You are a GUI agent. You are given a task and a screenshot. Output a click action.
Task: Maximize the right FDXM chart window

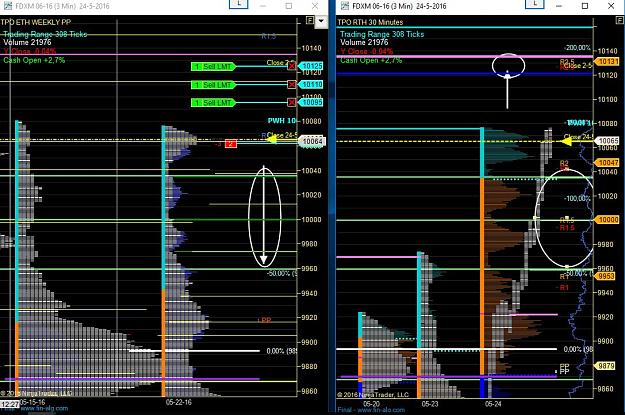click(585, 6)
